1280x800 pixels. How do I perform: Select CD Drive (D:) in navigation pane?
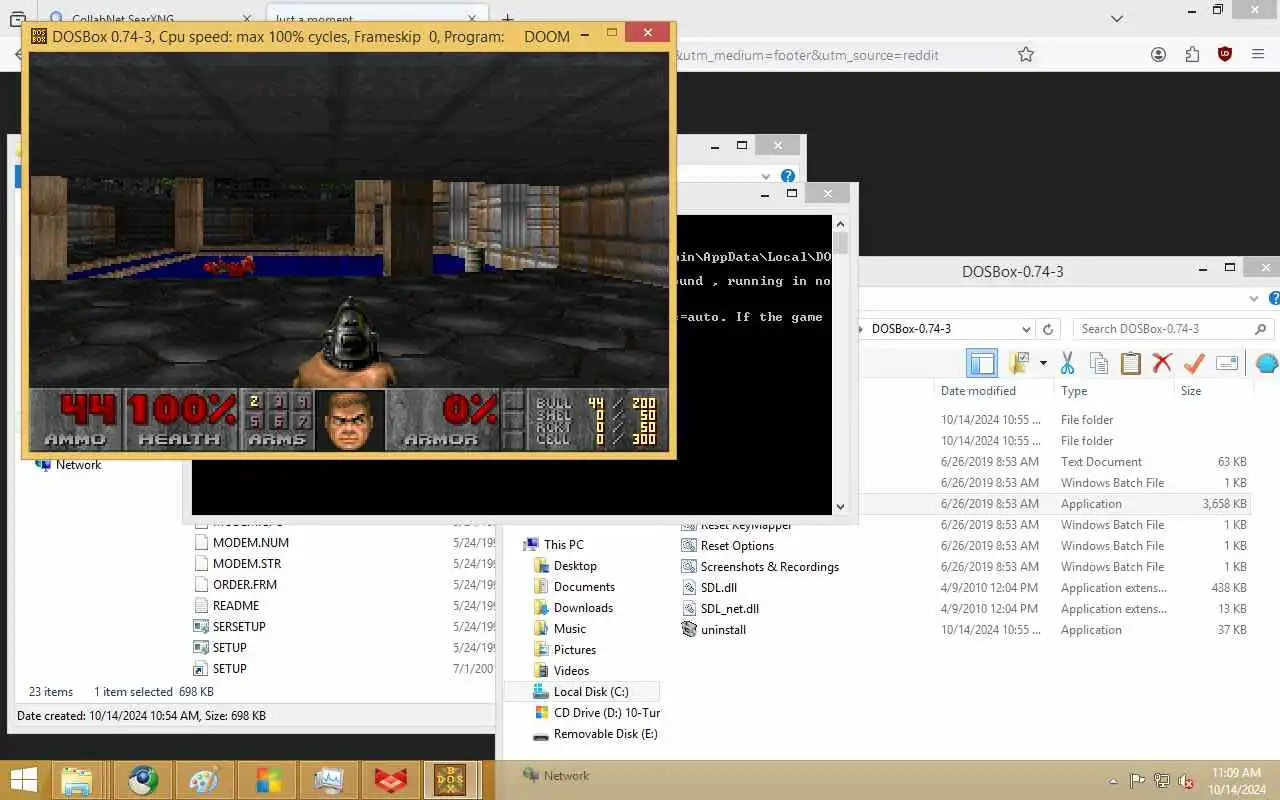point(597,713)
